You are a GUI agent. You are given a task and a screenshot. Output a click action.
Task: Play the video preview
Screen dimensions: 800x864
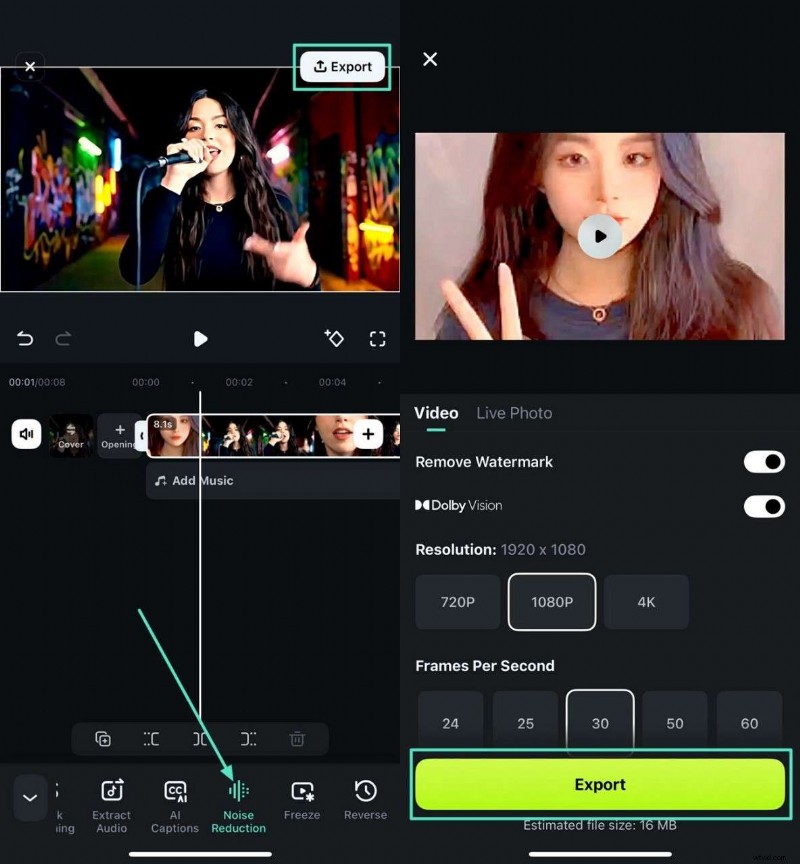tap(600, 236)
